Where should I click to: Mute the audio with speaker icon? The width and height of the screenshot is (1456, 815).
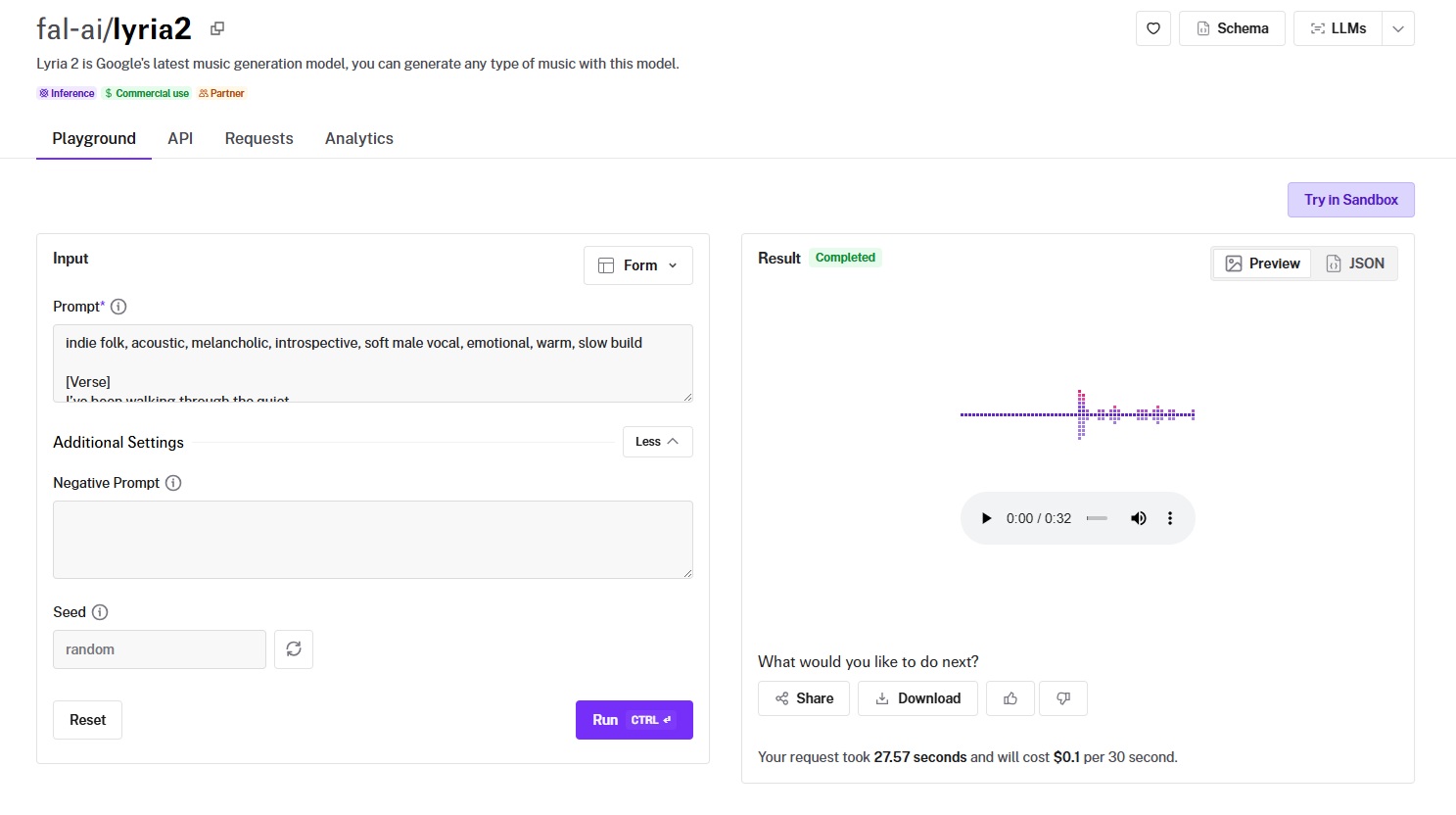pyautogui.click(x=1138, y=518)
